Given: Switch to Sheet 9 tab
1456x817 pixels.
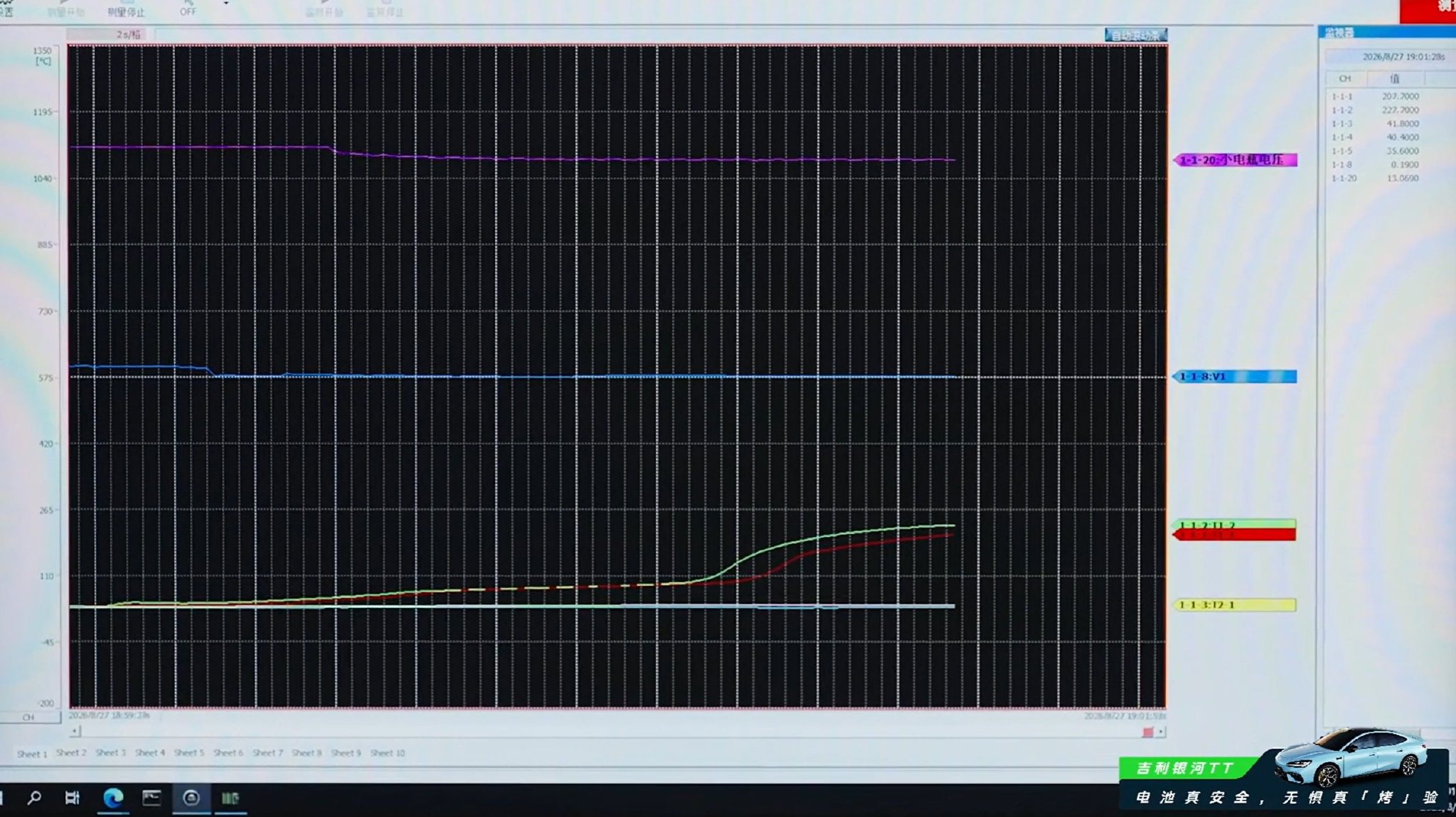Looking at the screenshot, I should point(346,752).
